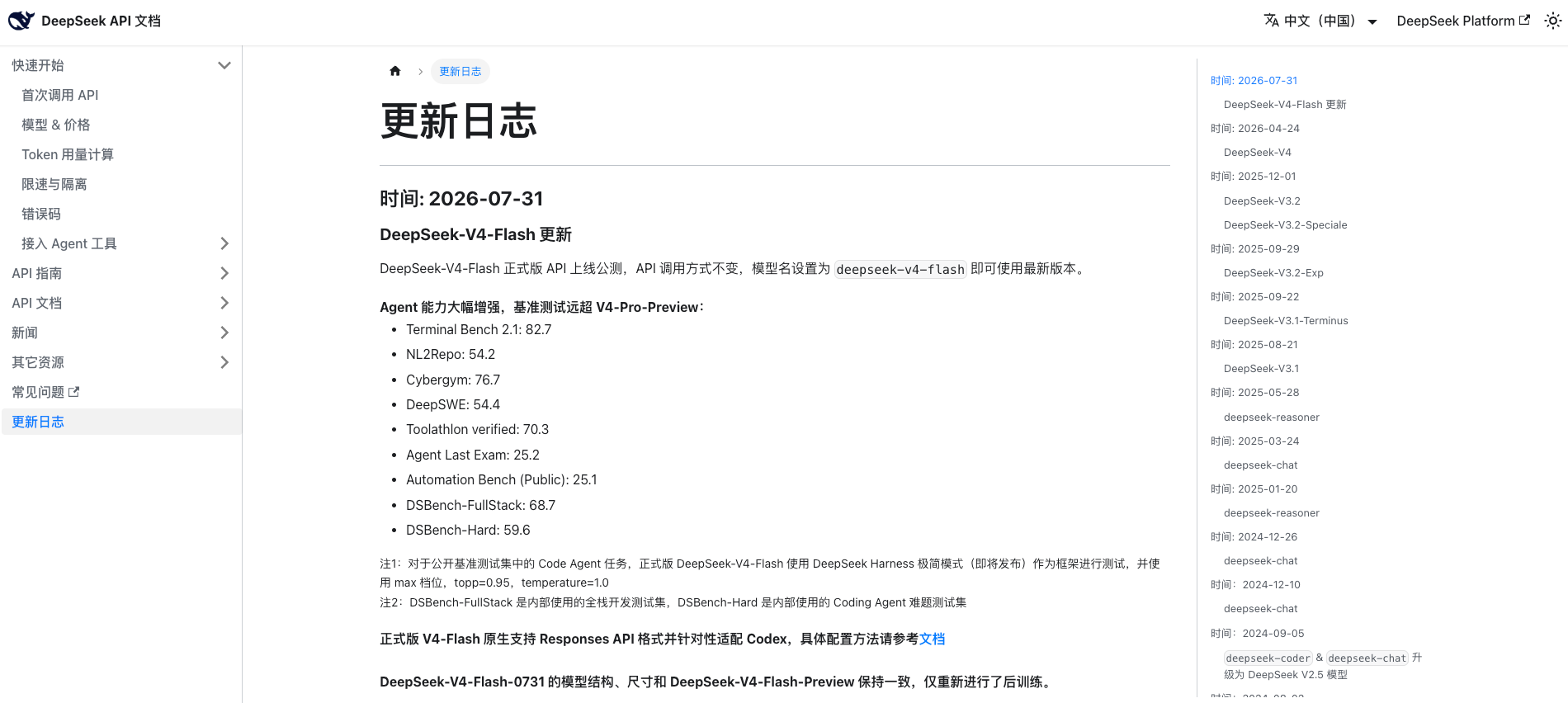Jump to 时间: 2024-12-10 in the contents list
The height and width of the screenshot is (703, 1568).
1255,584
